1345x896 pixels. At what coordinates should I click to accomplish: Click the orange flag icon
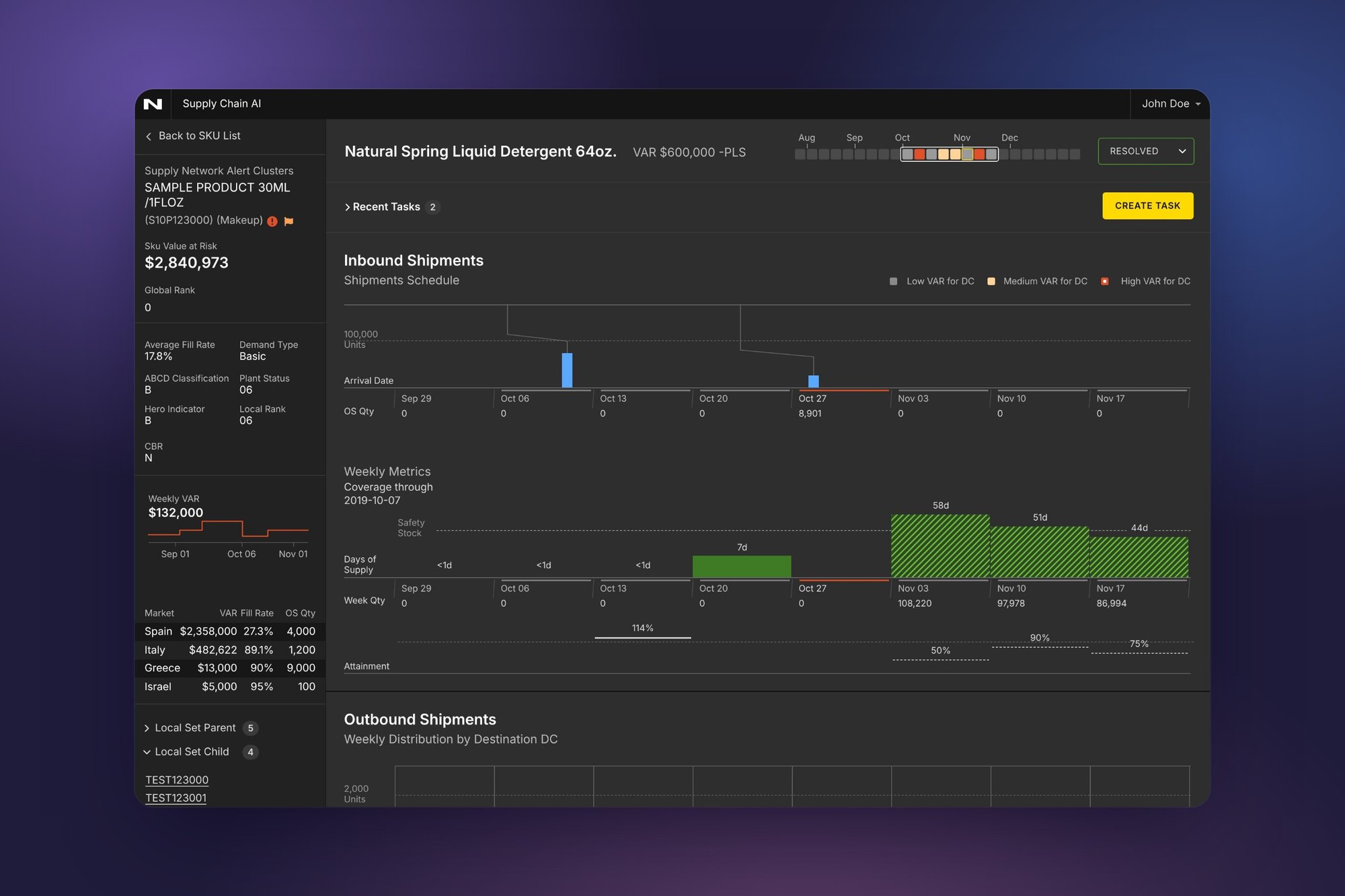point(289,221)
